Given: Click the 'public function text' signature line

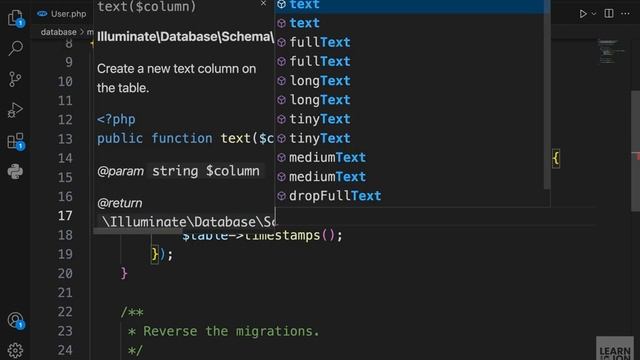Looking at the screenshot, I should point(185,138).
